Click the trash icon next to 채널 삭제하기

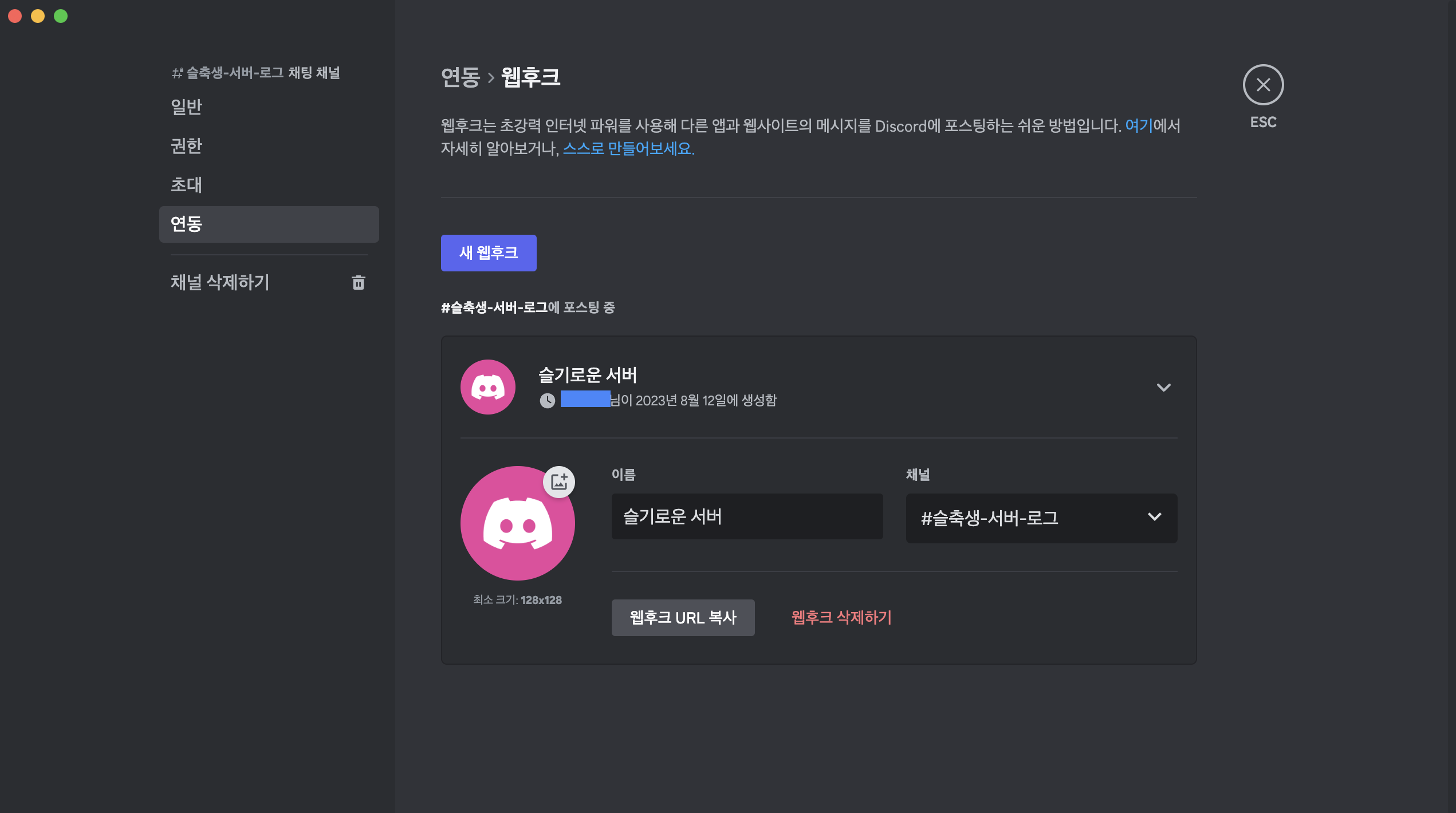tap(358, 282)
